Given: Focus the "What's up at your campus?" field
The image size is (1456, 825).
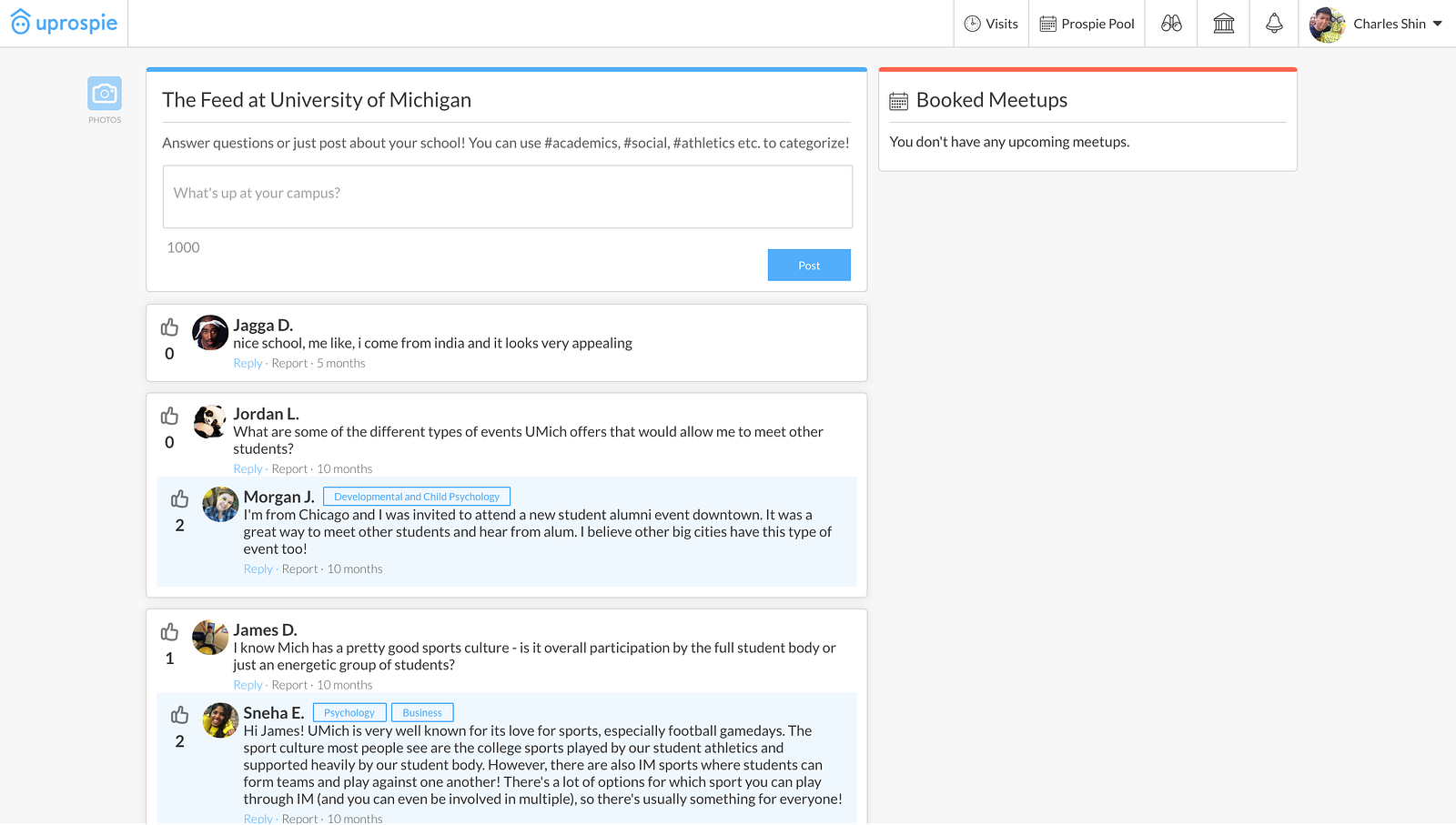Looking at the screenshot, I should pyautogui.click(x=508, y=196).
